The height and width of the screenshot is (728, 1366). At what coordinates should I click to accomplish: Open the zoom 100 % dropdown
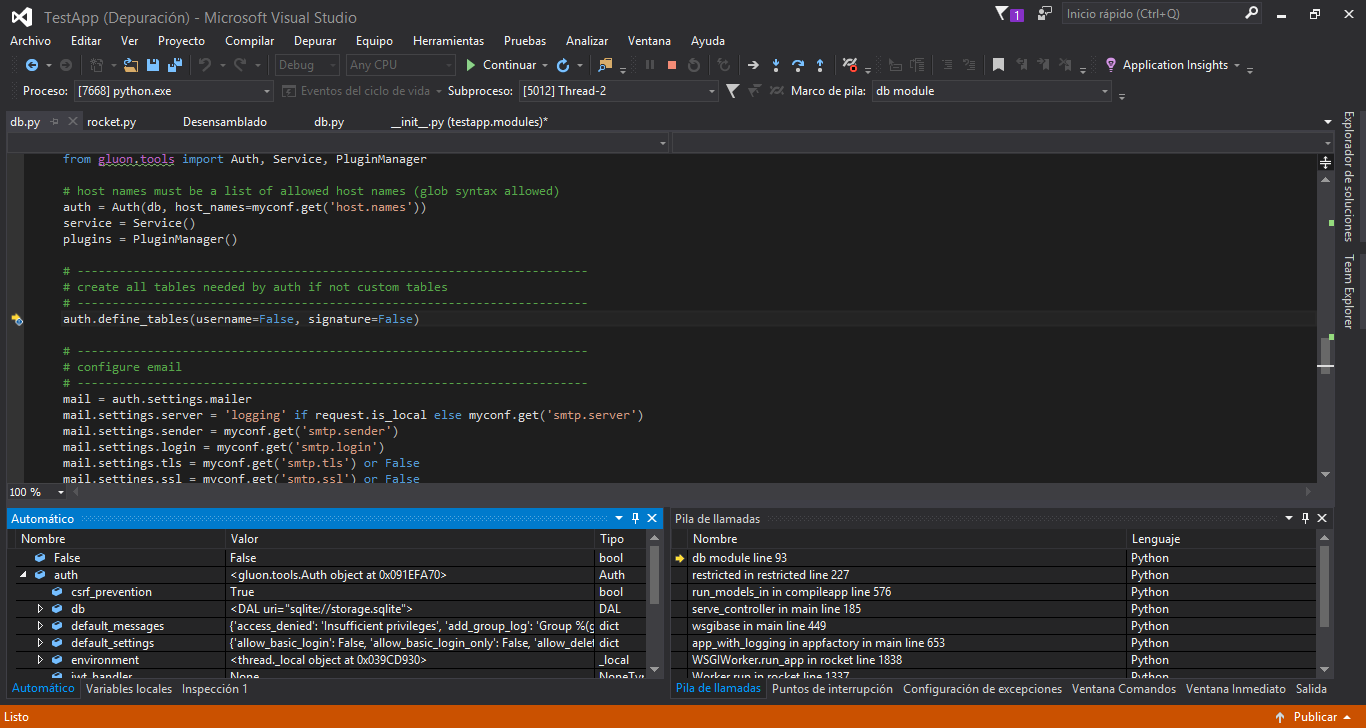coord(61,492)
